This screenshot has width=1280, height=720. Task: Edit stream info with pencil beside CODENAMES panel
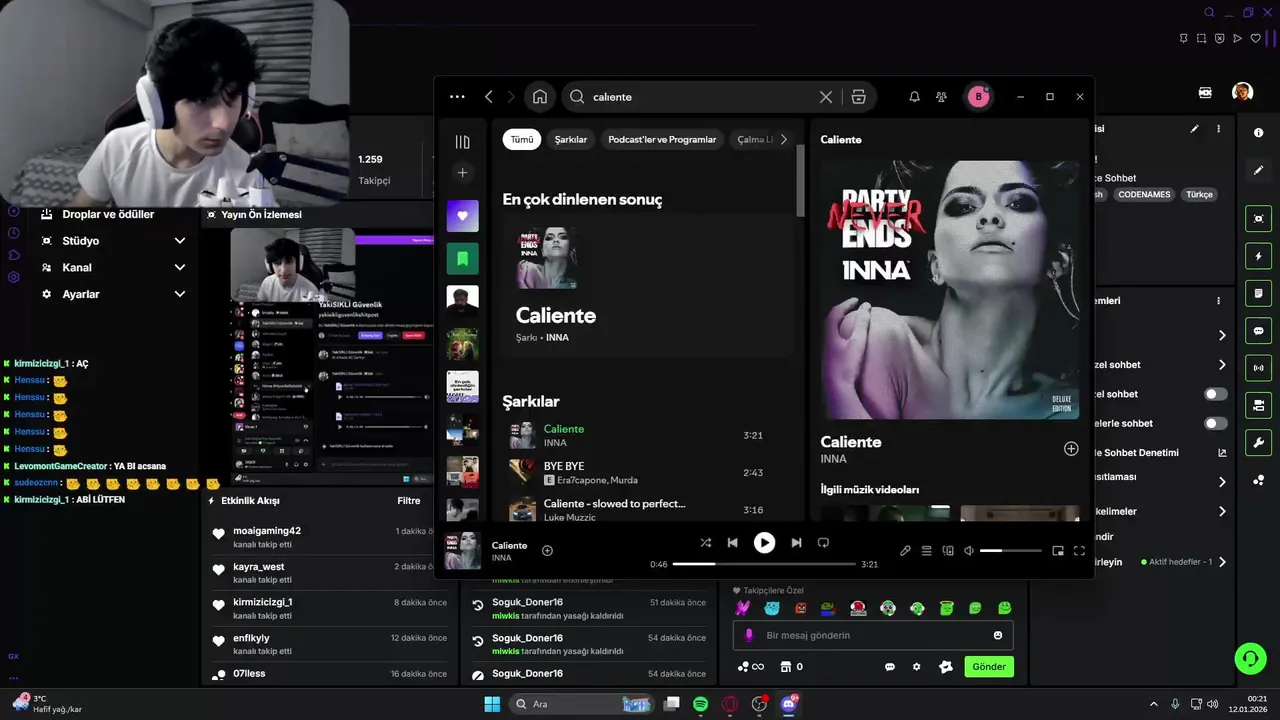tap(1194, 129)
